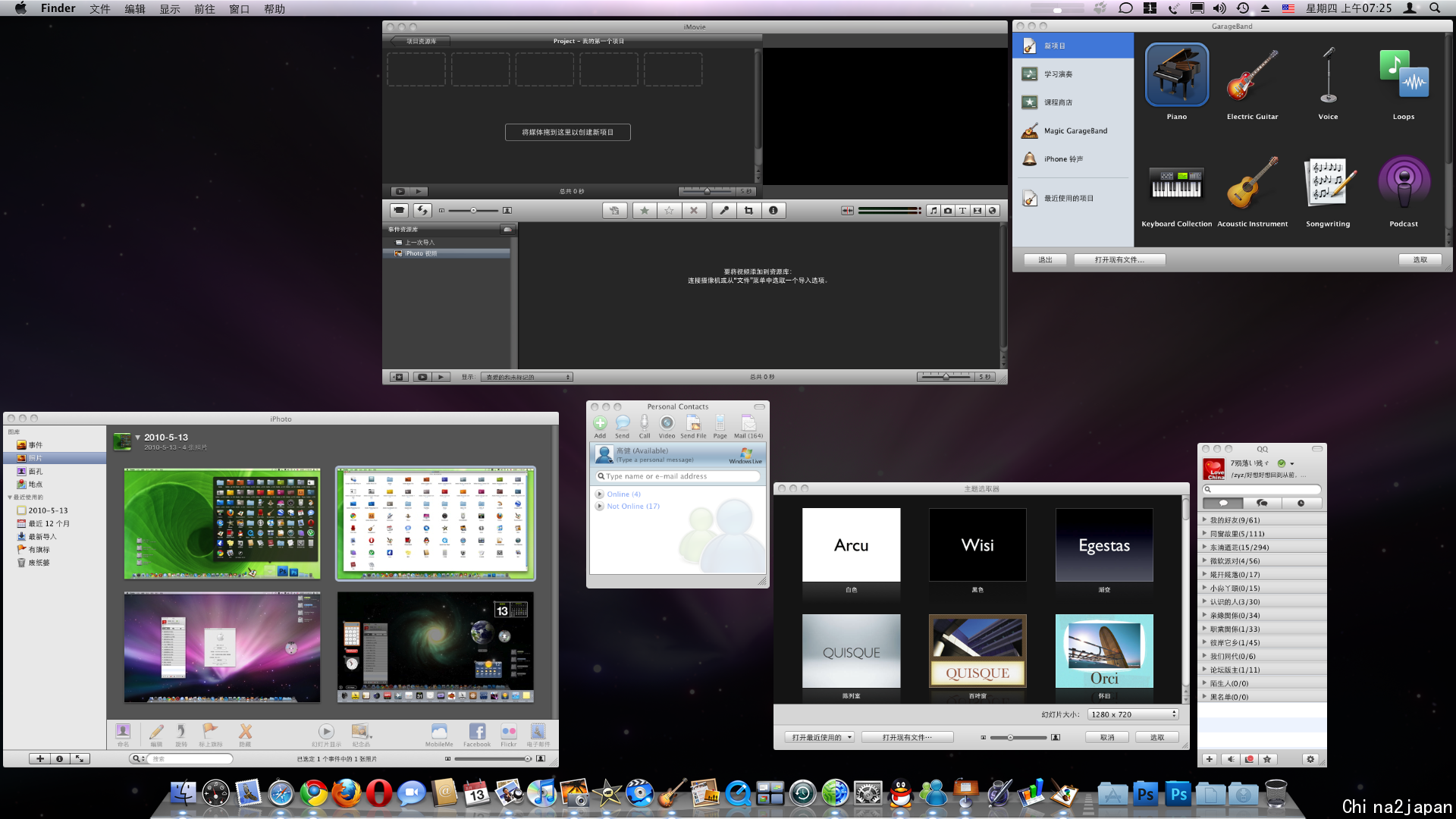The height and width of the screenshot is (819, 1456).
Task: Open the camera import window in iMovie
Action: [x=399, y=210]
